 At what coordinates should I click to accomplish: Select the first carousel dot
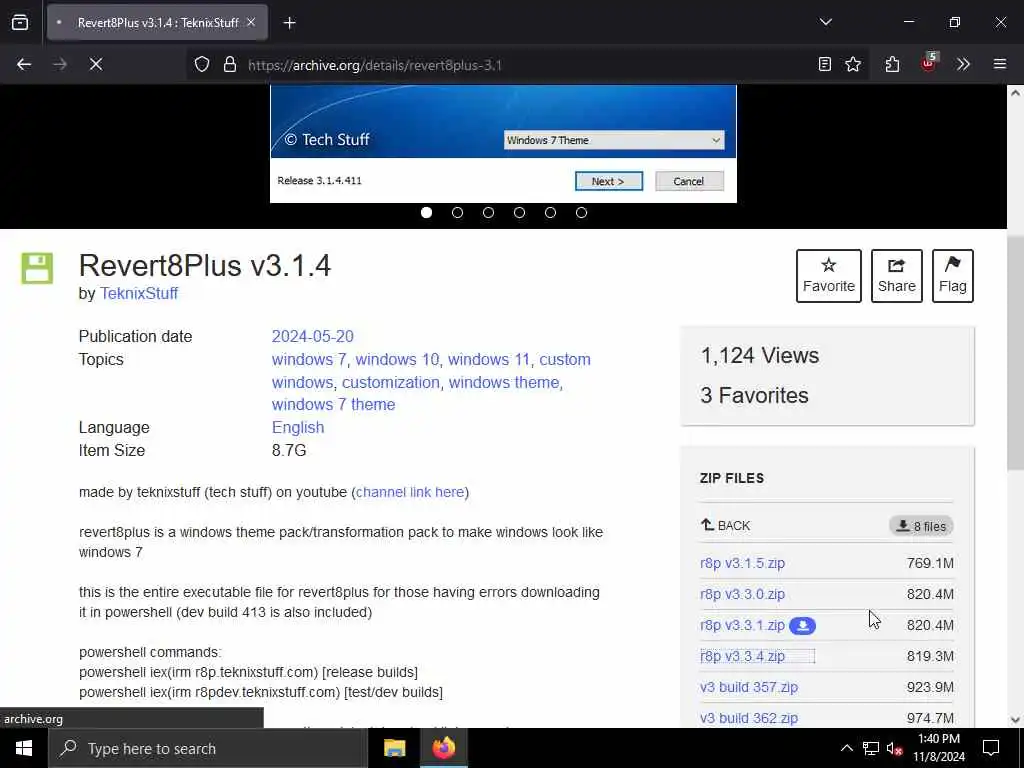(426, 212)
